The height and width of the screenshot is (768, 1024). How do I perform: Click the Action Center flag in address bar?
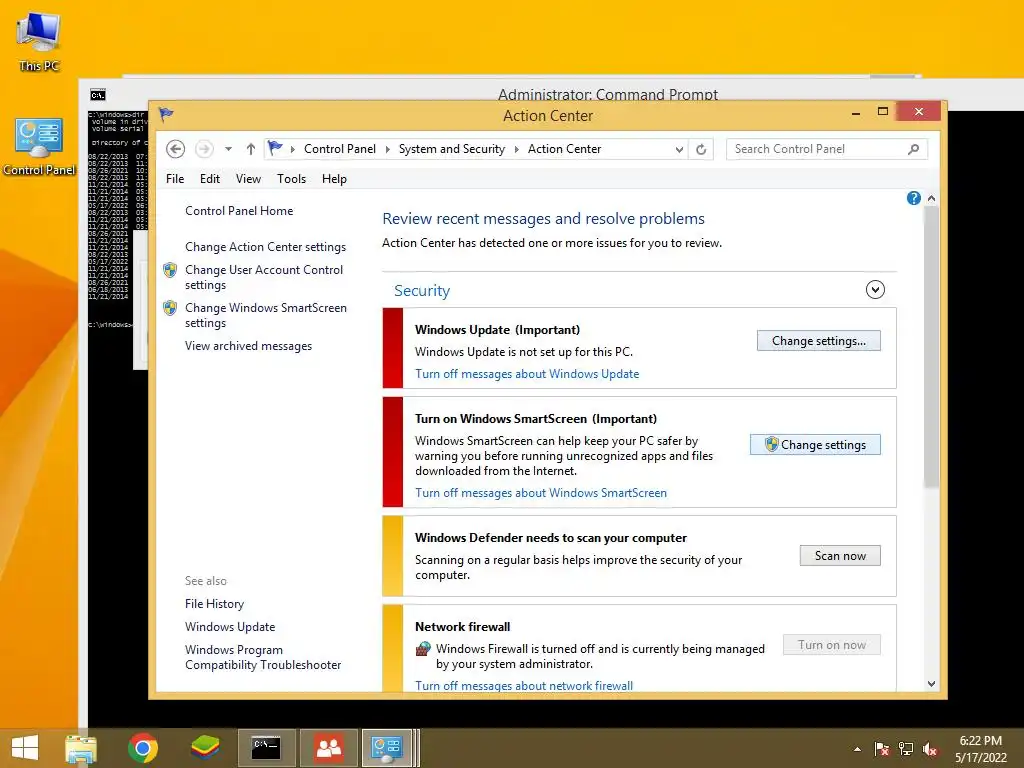point(276,148)
